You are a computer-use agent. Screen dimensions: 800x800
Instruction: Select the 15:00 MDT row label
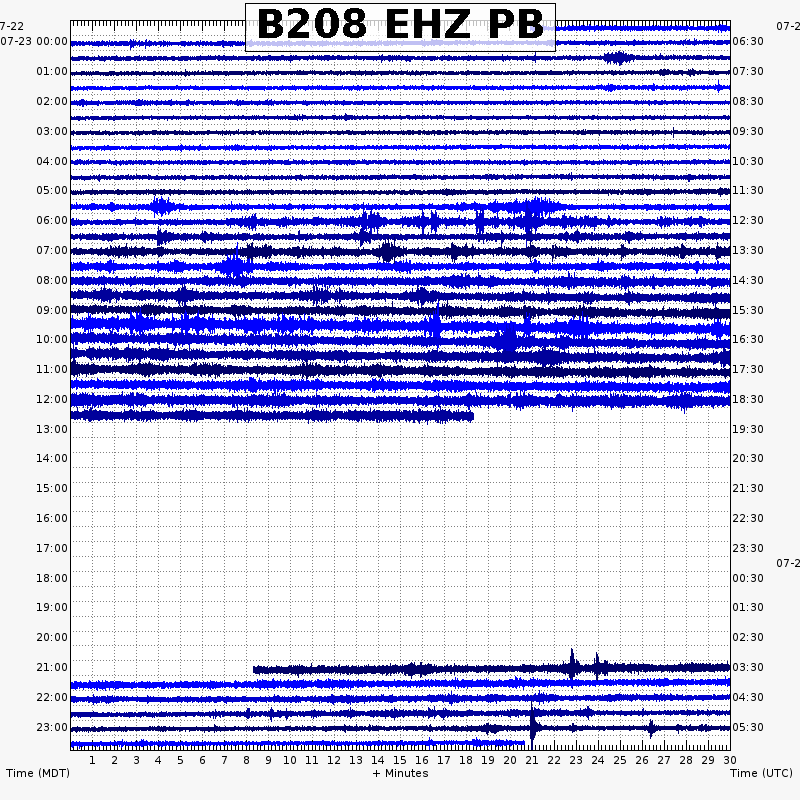click(x=52, y=488)
